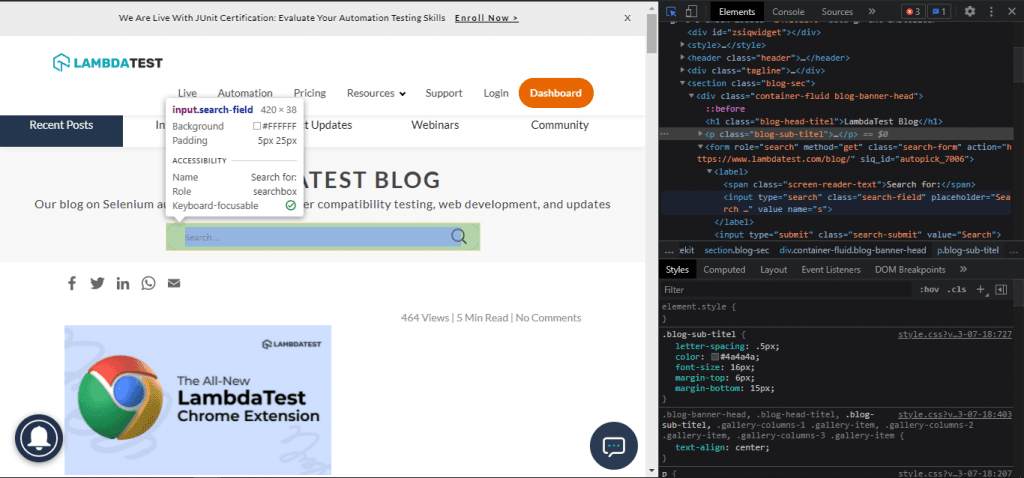Screen dimensions: 1024x478
Task: Expand the p class="blog-sub-titel" node
Action: click(701, 134)
